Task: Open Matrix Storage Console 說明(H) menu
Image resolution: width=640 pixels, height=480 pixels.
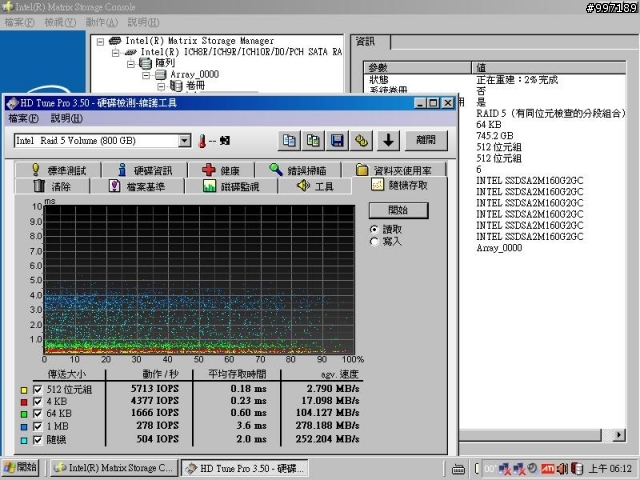Action: (143, 22)
